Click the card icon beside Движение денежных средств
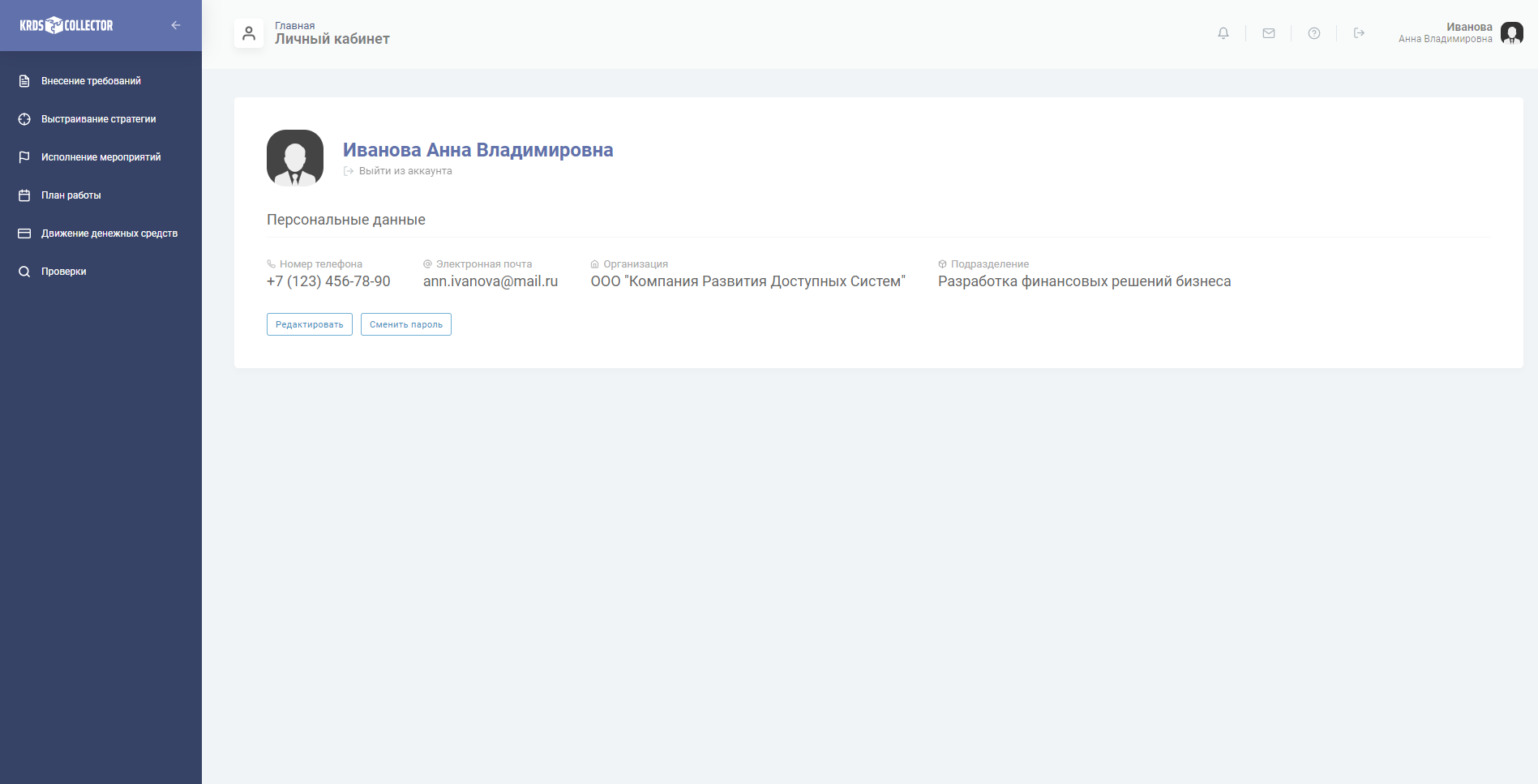Viewport: 1538px width, 784px height. pos(24,233)
